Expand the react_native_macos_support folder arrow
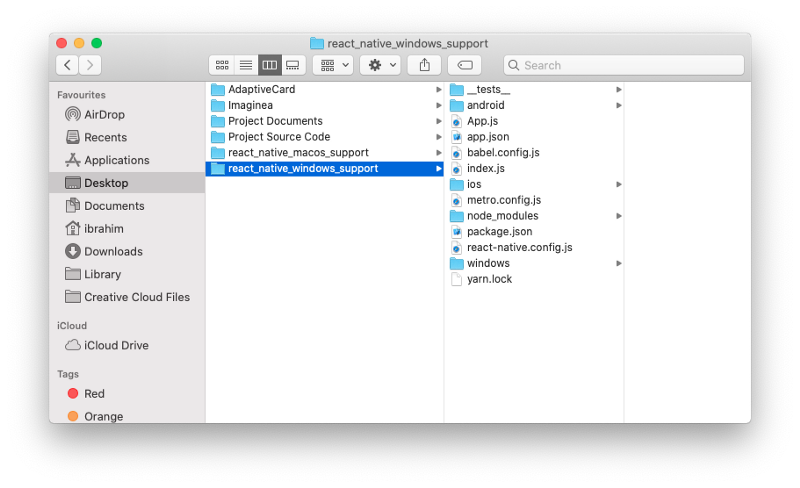Viewport: 800px width, 488px height. point(438,153)
